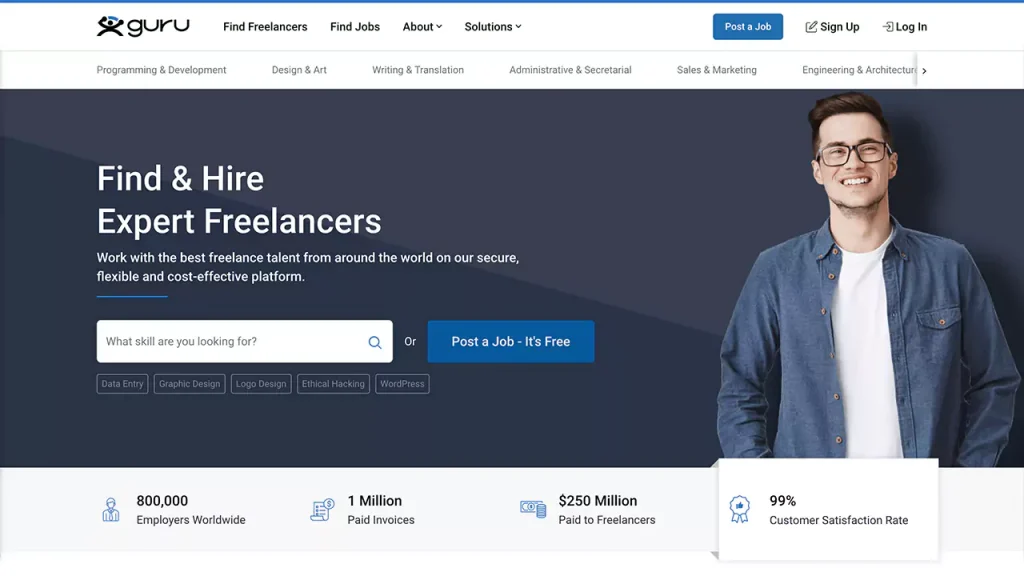The width and height of the screenshot is (1024, 576).
Task: Select Engineering & Architecture category
Action: [859, 70]
